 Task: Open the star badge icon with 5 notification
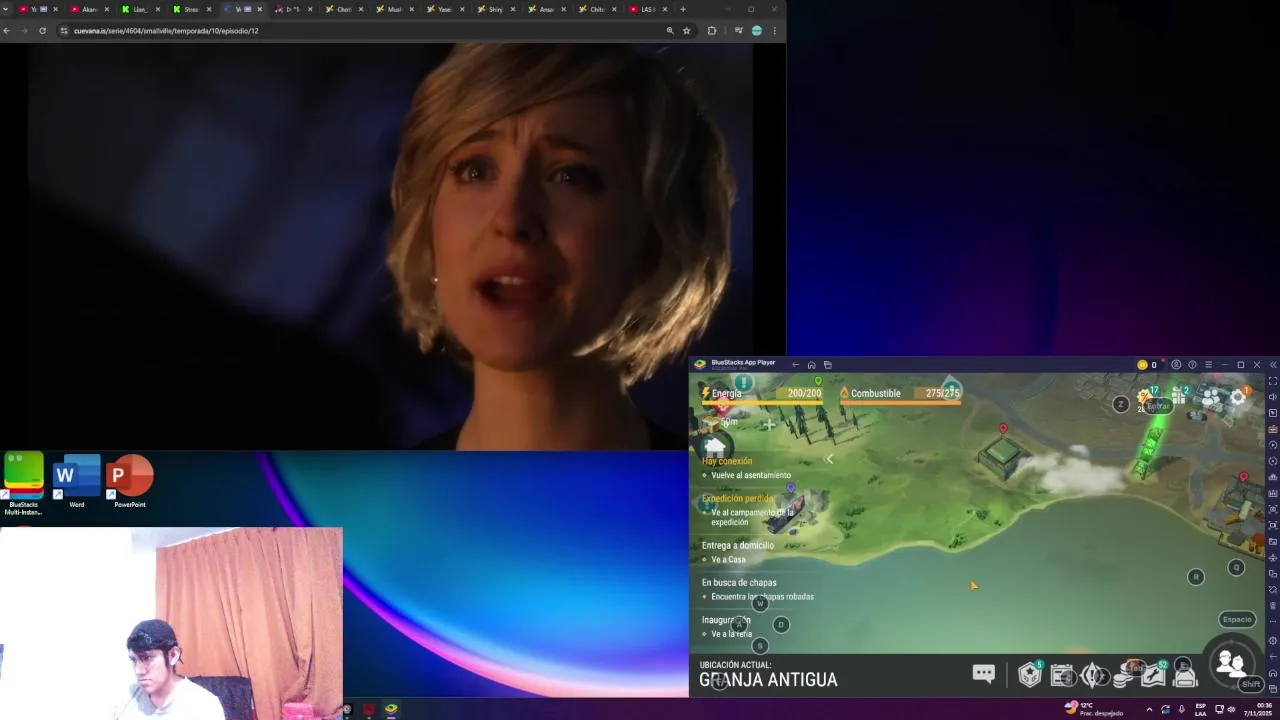(1029, 676)
